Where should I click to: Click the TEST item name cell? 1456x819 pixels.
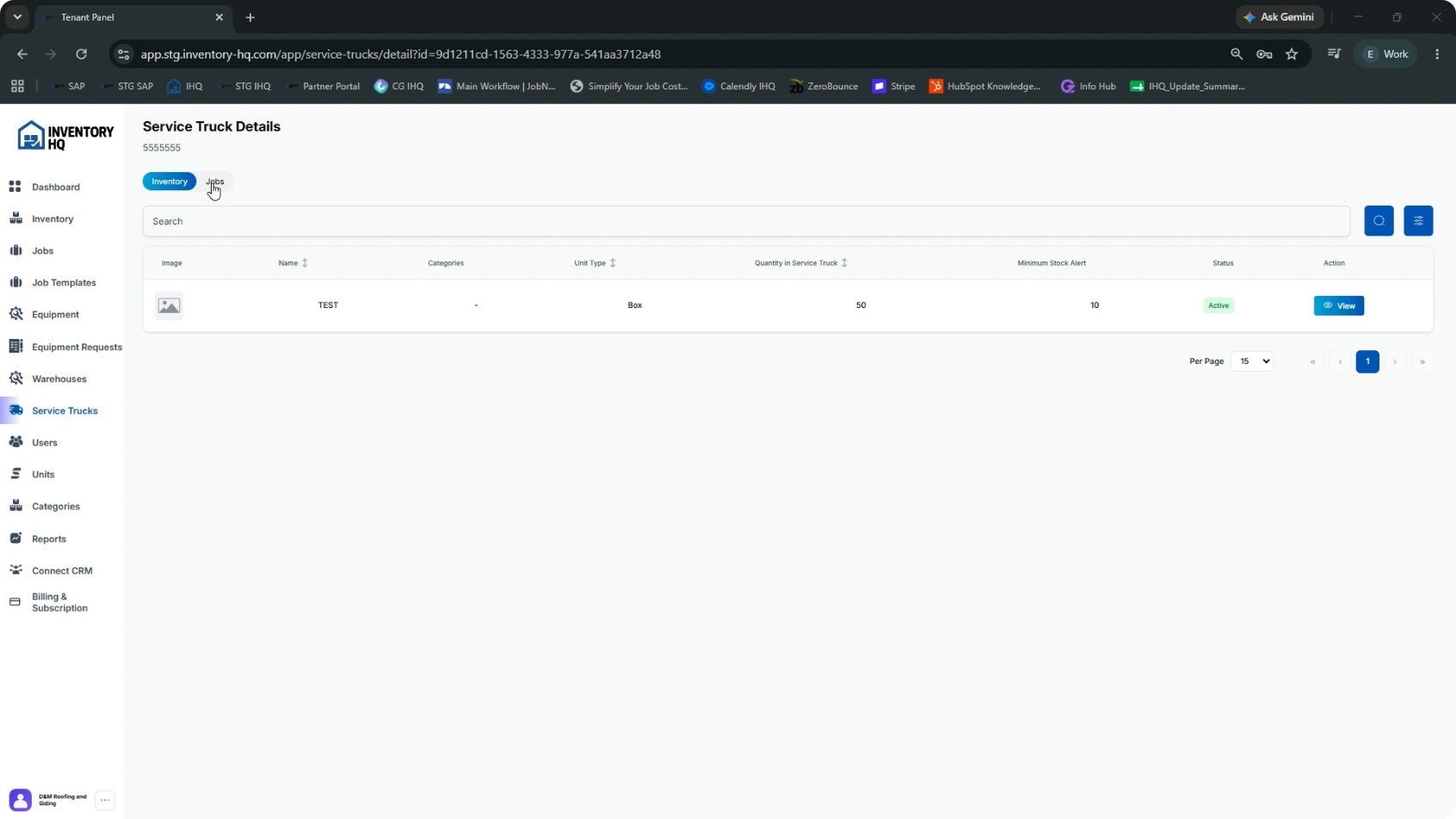pos(328,305)
